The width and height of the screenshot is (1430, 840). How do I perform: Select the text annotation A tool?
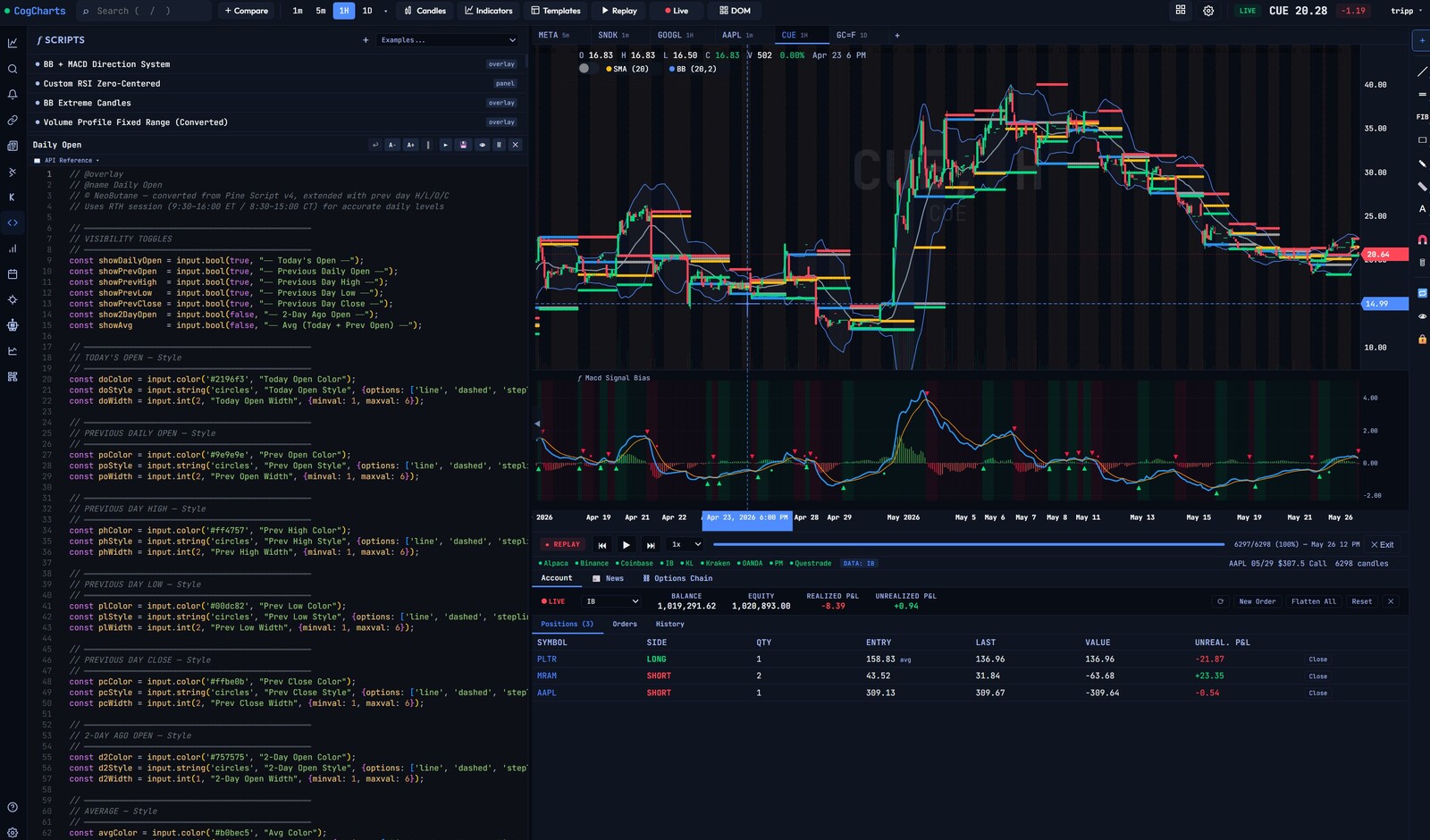coord(1422,209)
